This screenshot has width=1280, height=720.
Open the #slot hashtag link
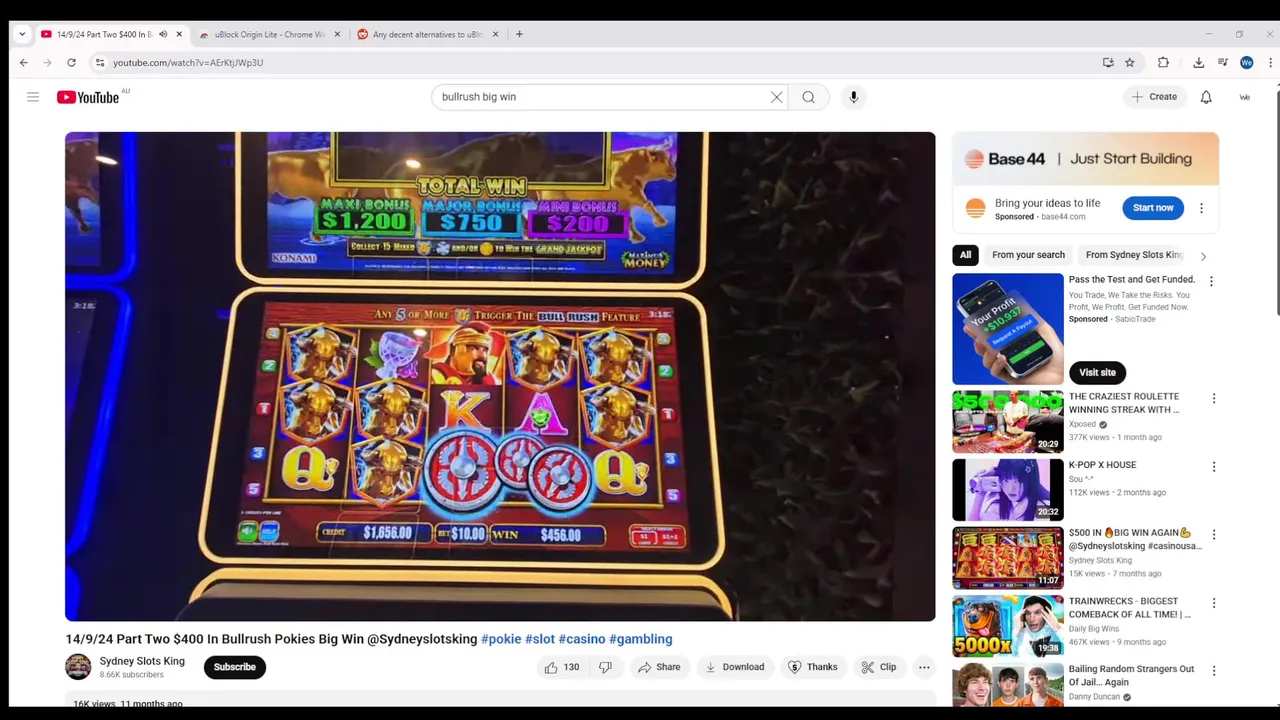click(x=540, y=639)
